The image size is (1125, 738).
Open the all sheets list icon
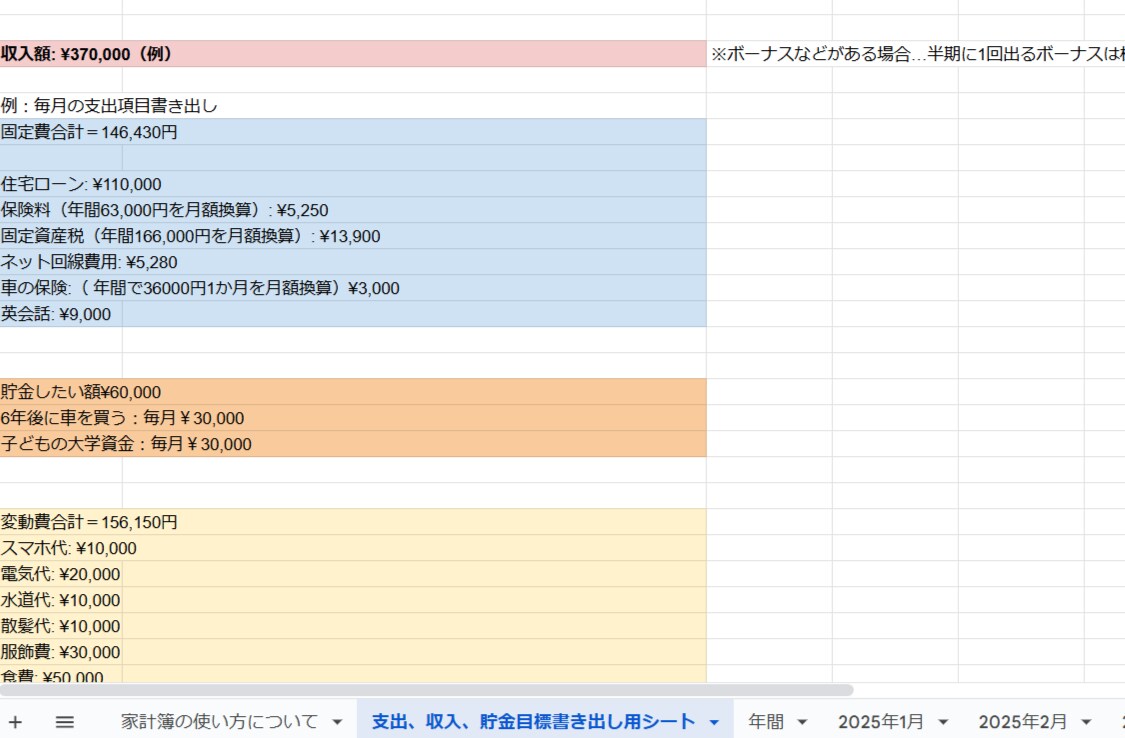(65, 722)
